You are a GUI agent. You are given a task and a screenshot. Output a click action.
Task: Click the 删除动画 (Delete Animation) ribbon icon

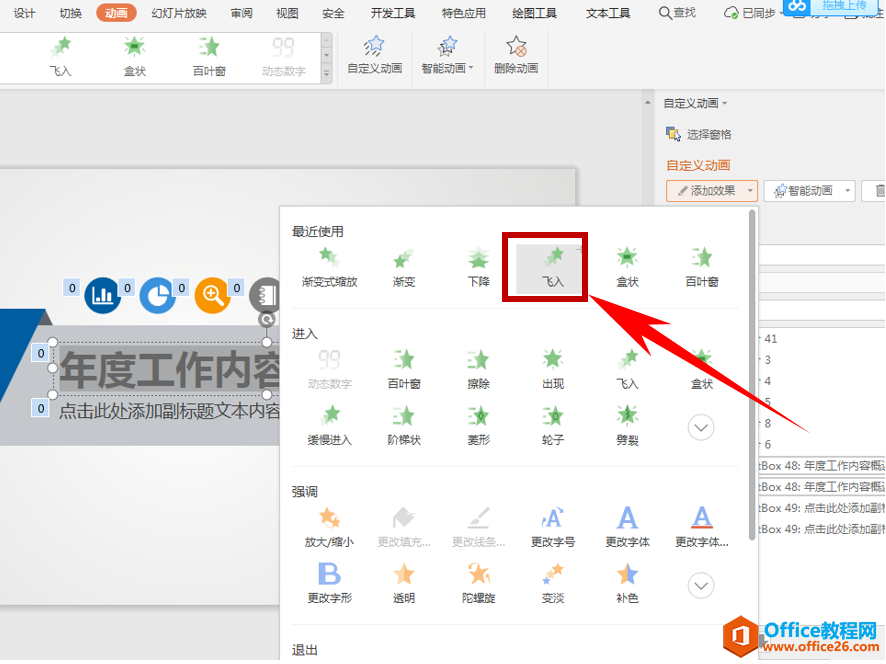coord(516,55)
